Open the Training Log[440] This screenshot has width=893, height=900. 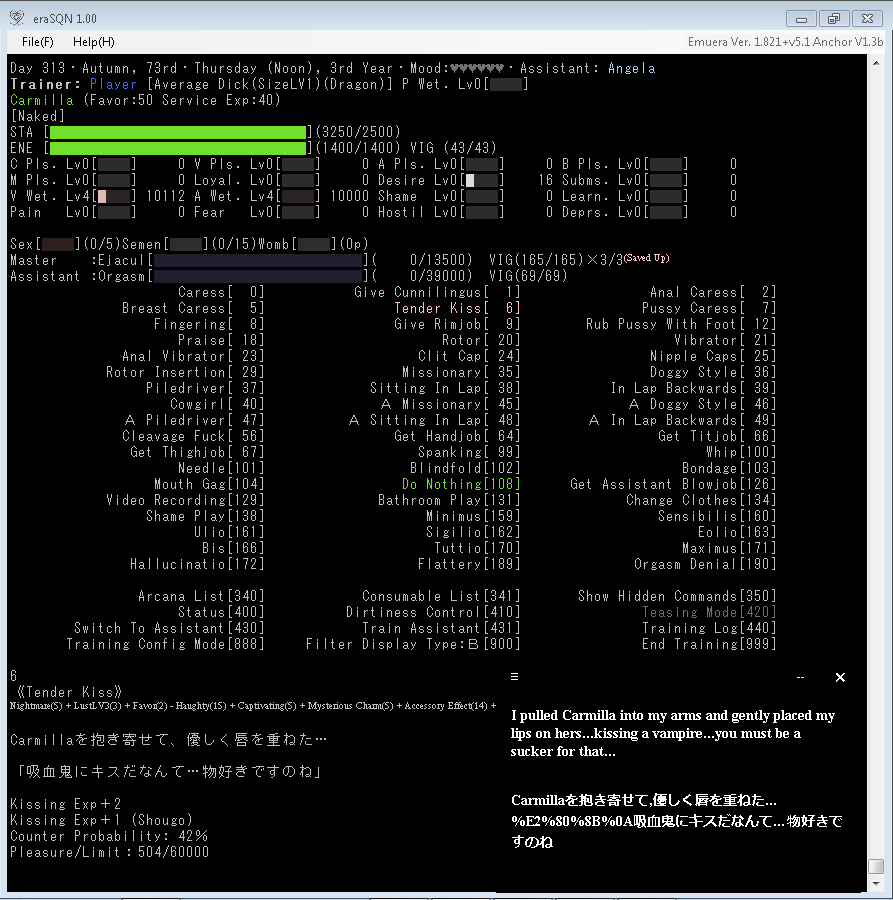(708, 628)
